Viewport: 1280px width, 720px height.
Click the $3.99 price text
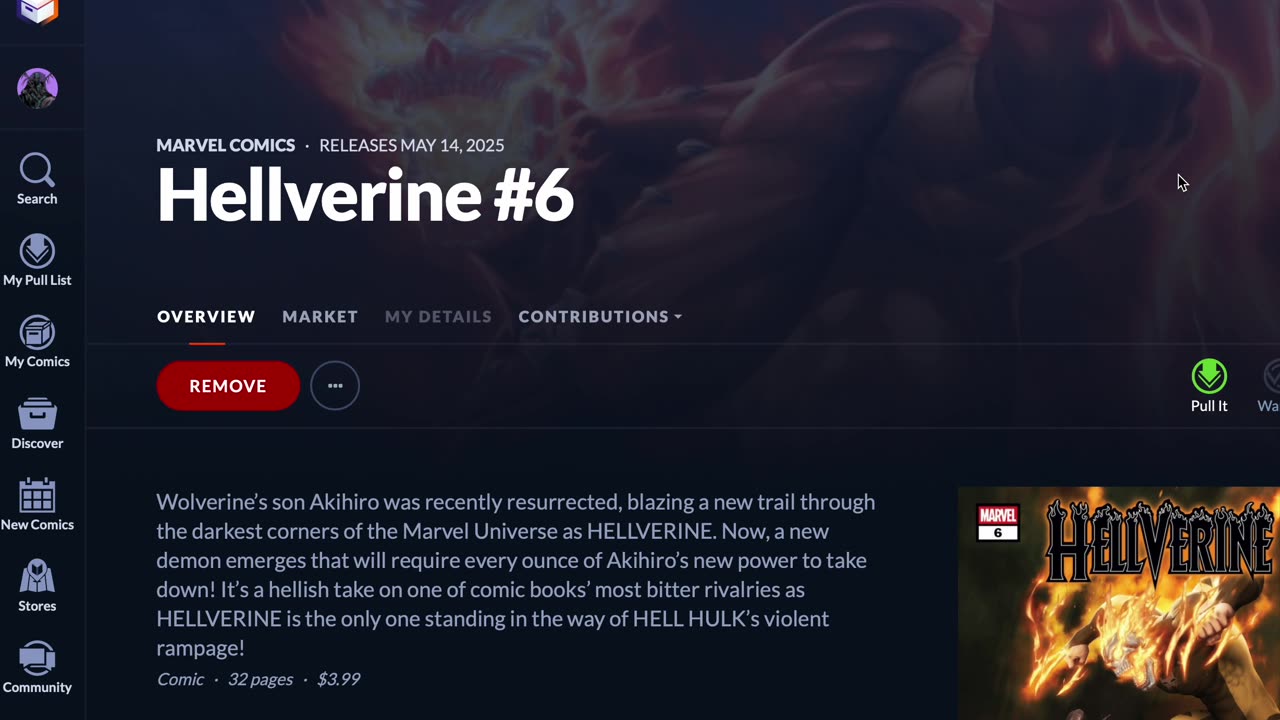(x=338, y=679)
